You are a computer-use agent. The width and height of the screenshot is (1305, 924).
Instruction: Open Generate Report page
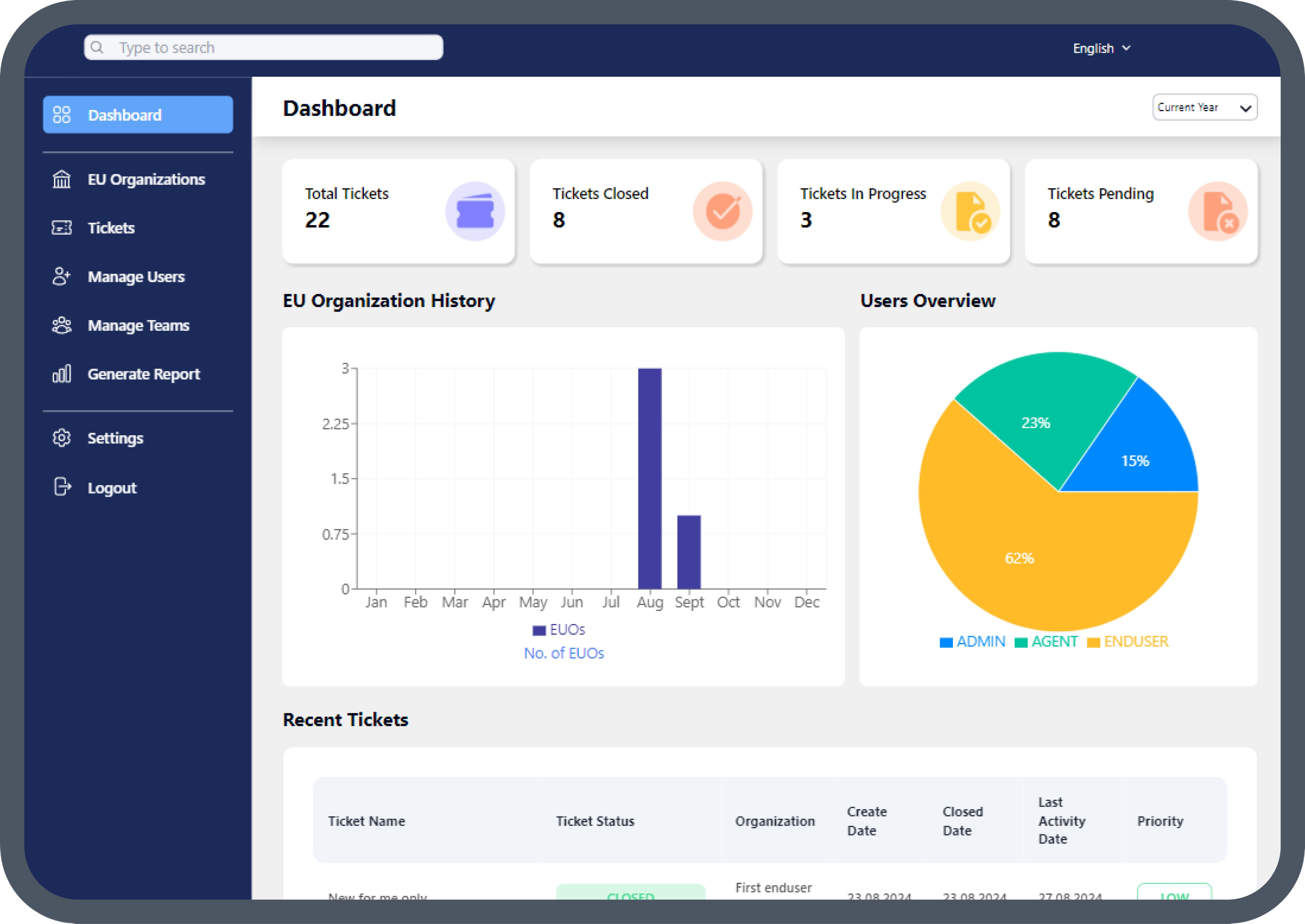pos(138,374)
